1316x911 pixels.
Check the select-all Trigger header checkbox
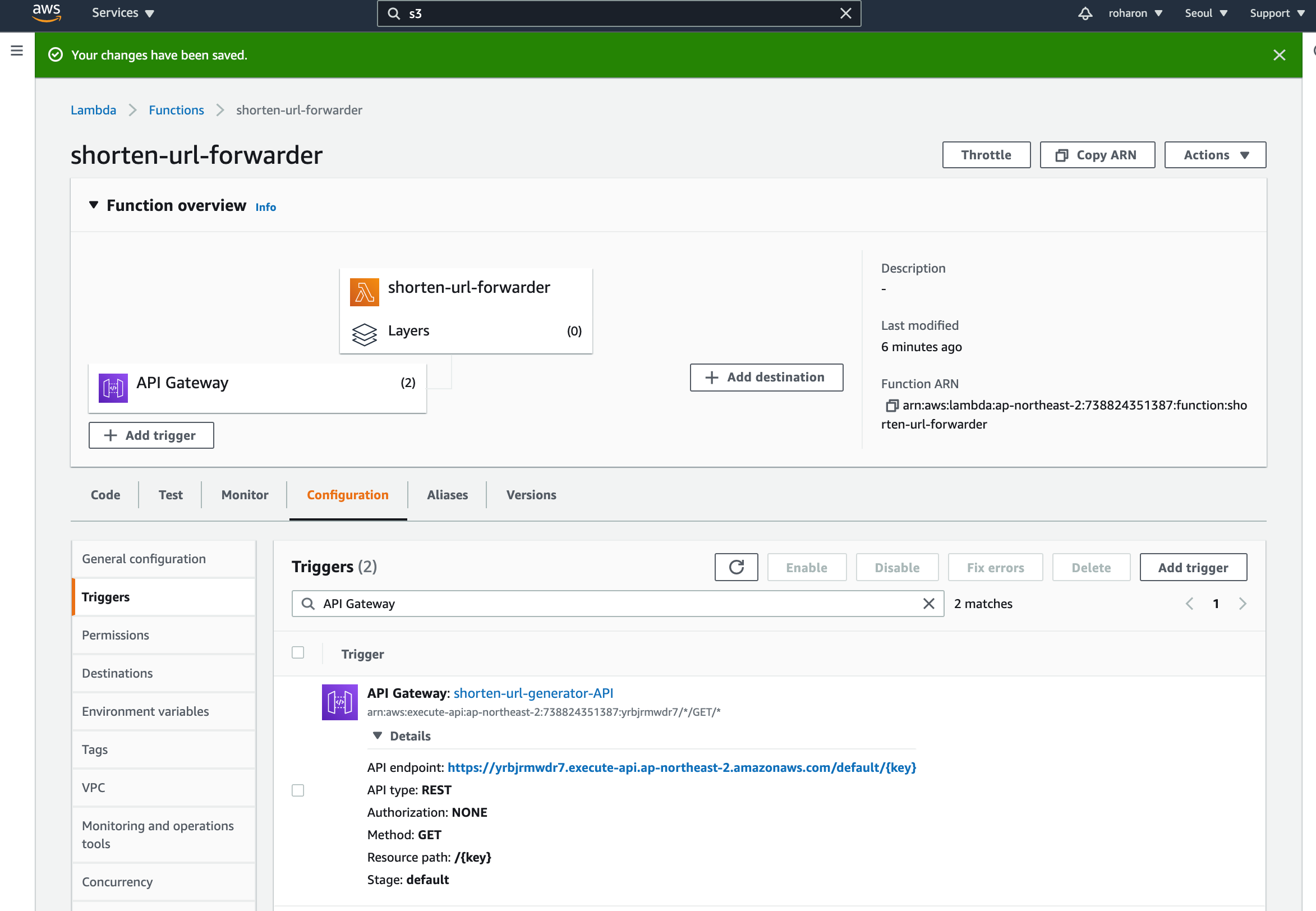point(298,652)
